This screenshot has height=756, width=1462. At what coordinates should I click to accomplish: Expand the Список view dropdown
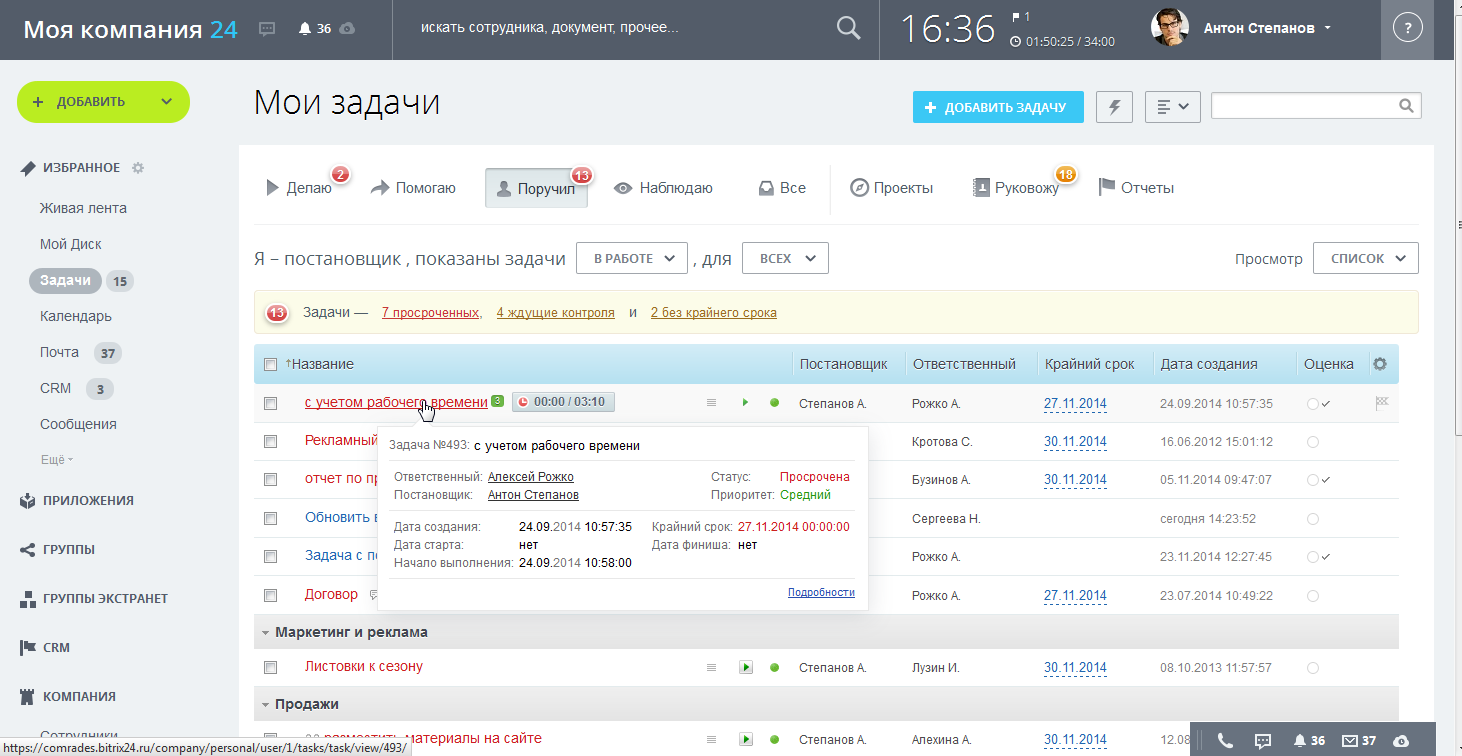coord(1365,258)
